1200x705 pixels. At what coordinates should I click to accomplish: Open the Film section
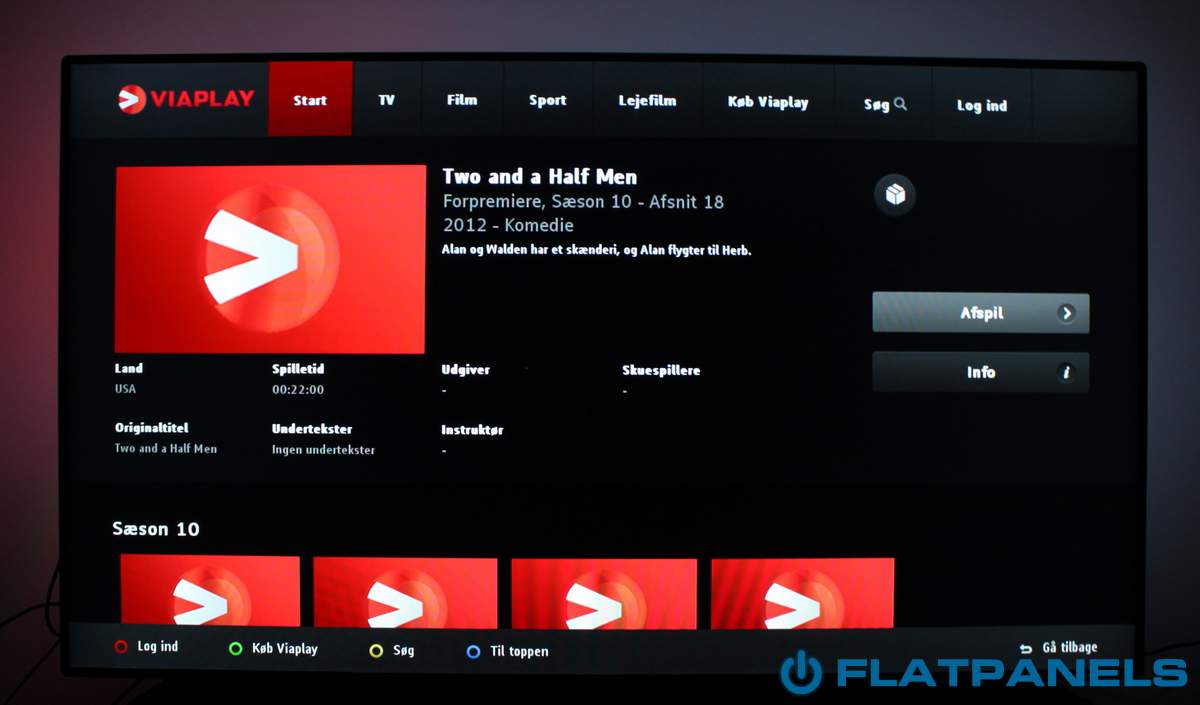(462, 100)
